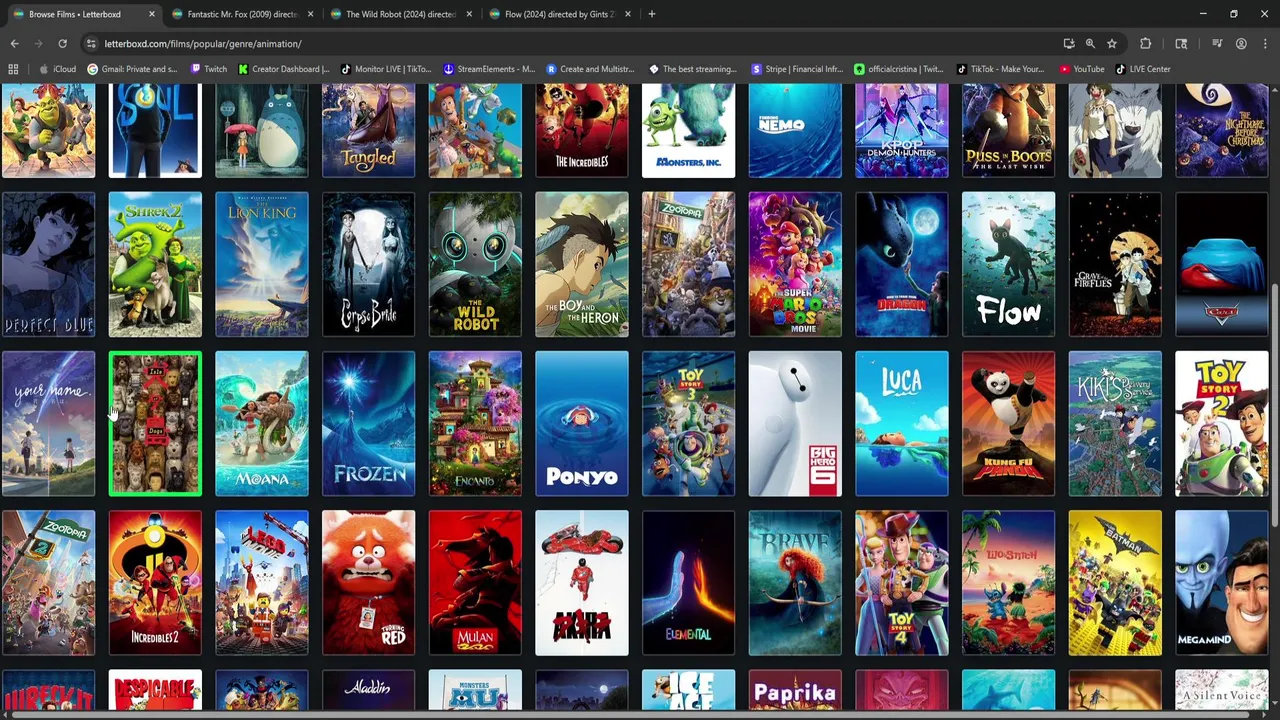Screen dimensions: 1280x720
Task: Open the Kiki's Delivery Service poster
Action: 1115,424
